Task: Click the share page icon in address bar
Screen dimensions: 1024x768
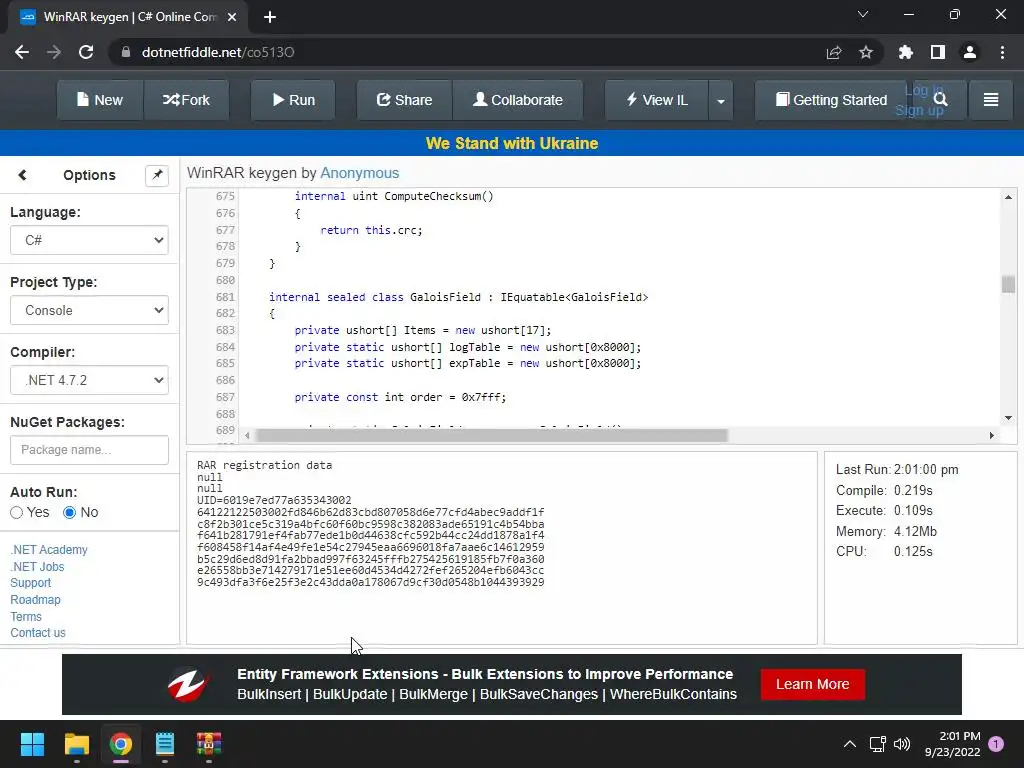Action: coord(834,52)
